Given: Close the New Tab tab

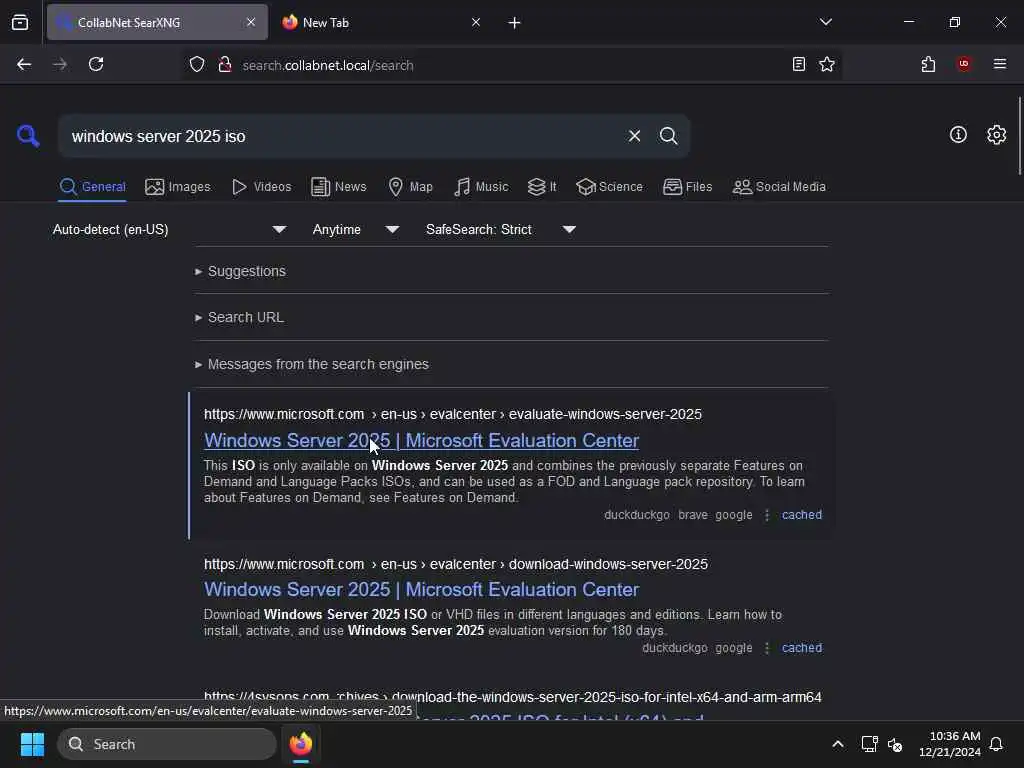Looking at the screenshot, I should pyautogui.click(x=476, y=22).
